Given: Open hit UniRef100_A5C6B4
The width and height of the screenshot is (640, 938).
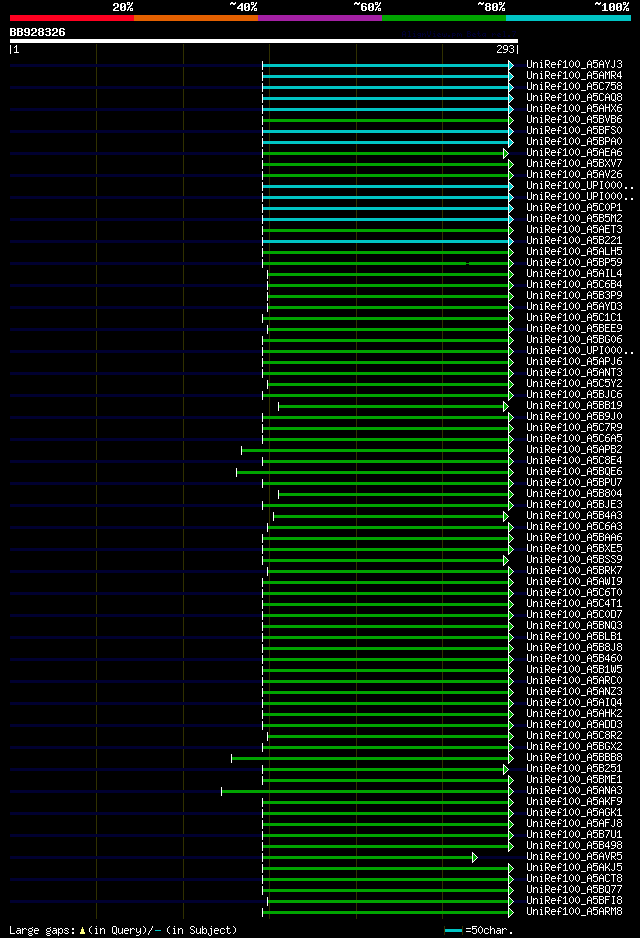Looking at the screenshot, I should tap(574, 284).
